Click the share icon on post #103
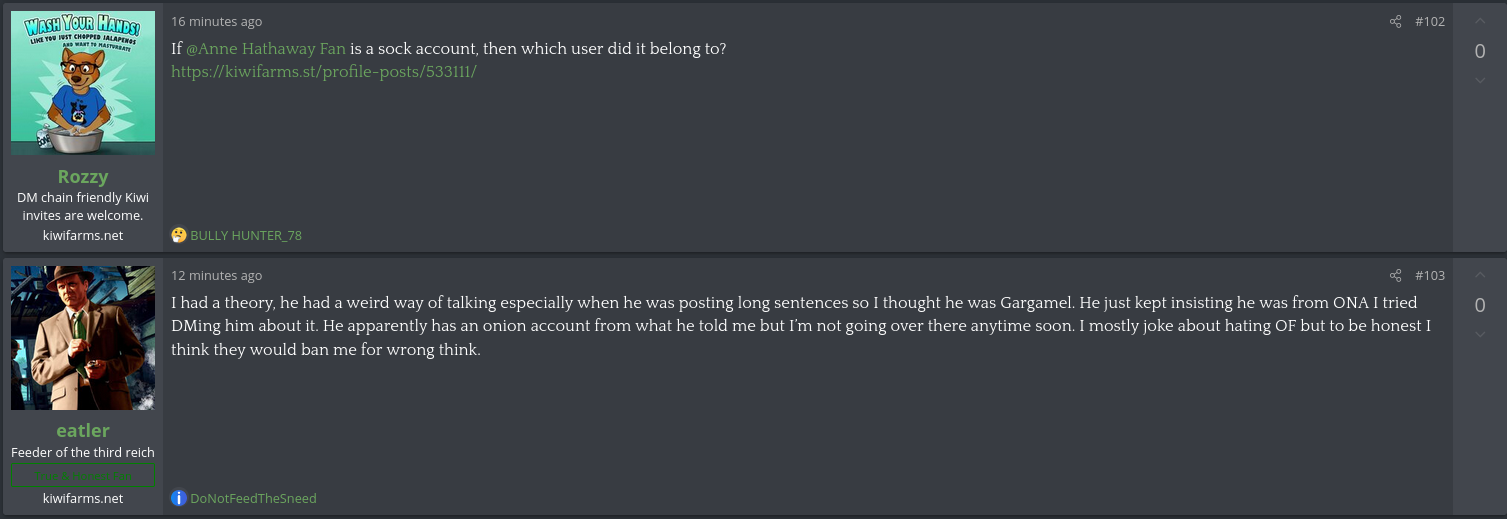The width and height of the screenshot is (1507, 519). pyautogui.click(x=1396, y=276)
